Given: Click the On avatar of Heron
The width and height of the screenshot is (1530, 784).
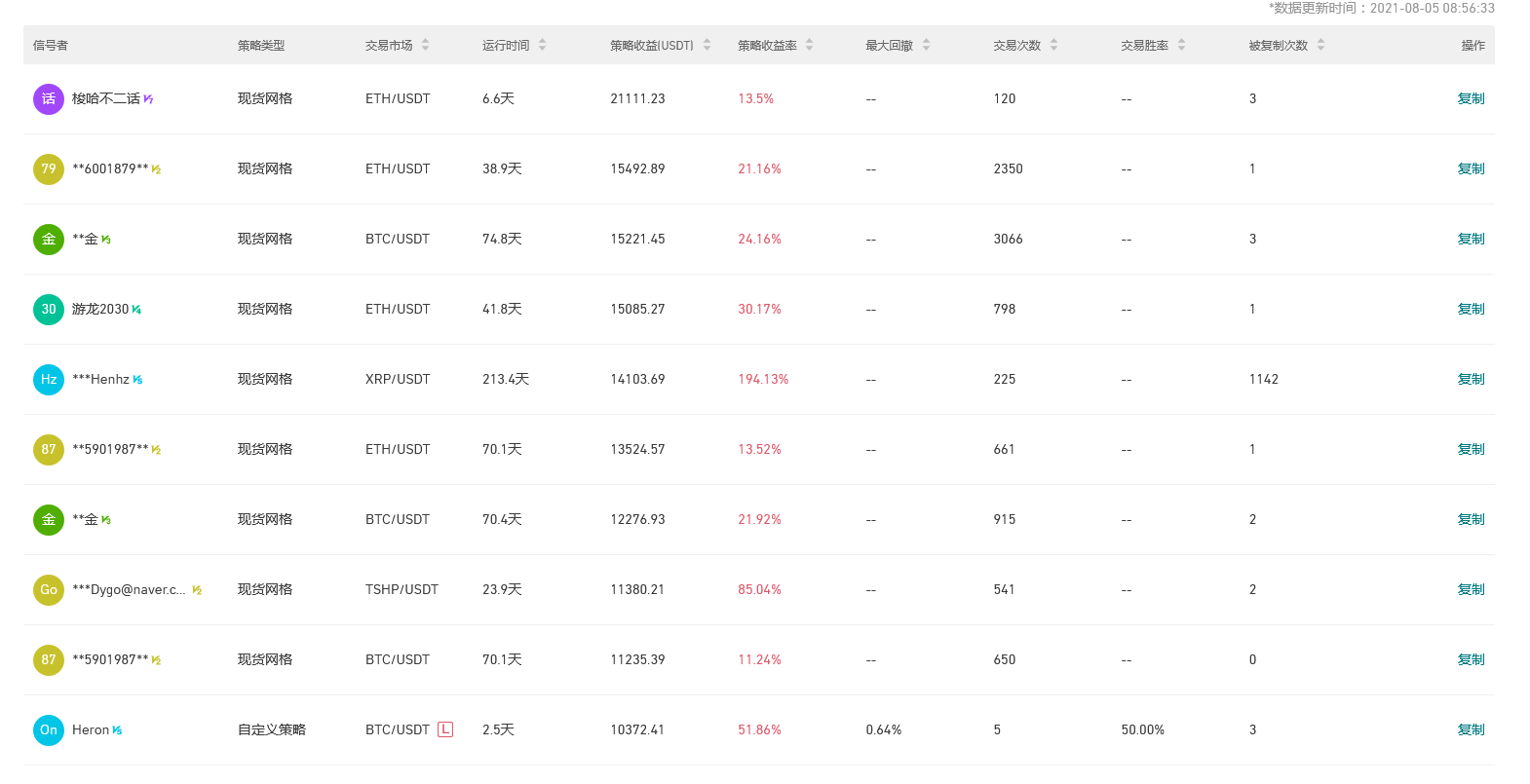Looking at the screenshot, I should (x=49, y=729).
